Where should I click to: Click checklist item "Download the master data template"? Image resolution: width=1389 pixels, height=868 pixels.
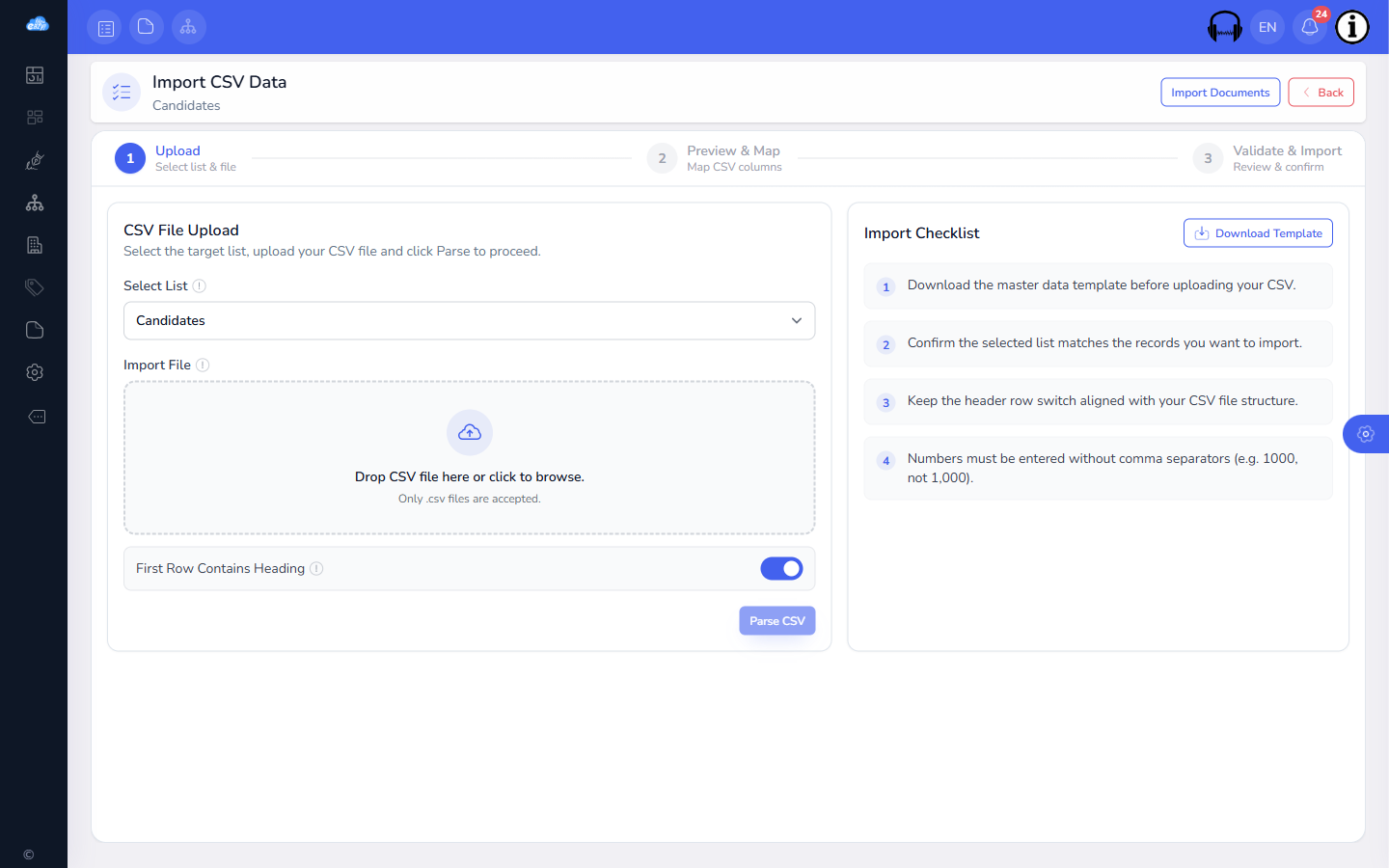[1099, 285]
